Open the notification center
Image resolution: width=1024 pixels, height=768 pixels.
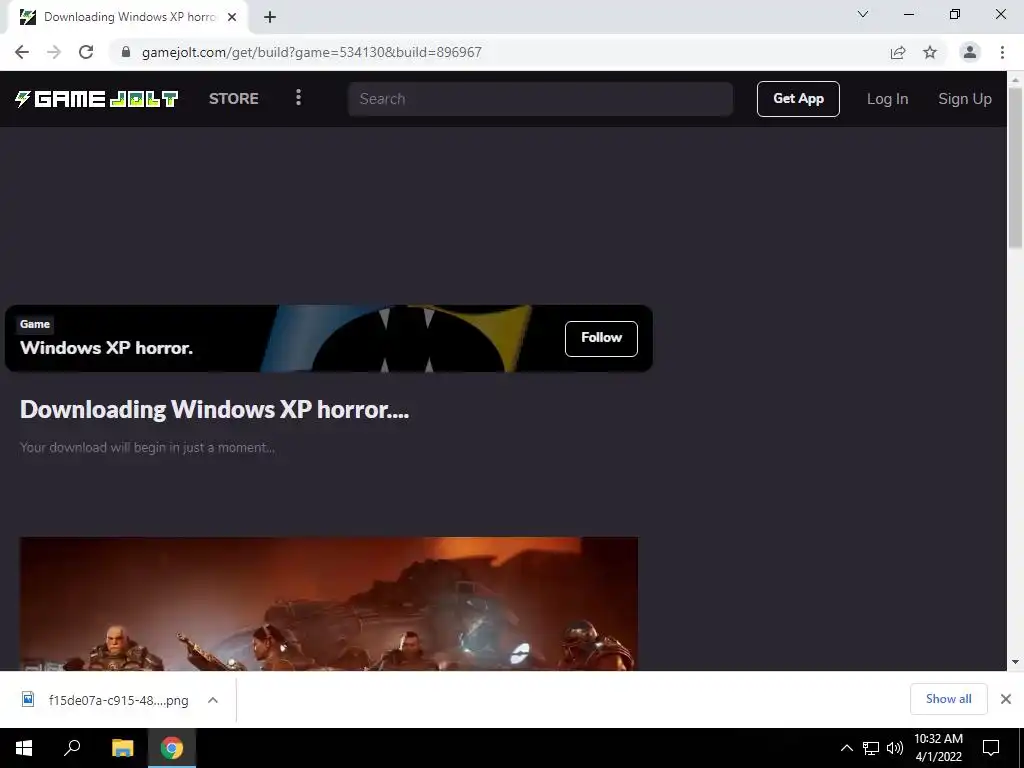click(x=991, y=748)
